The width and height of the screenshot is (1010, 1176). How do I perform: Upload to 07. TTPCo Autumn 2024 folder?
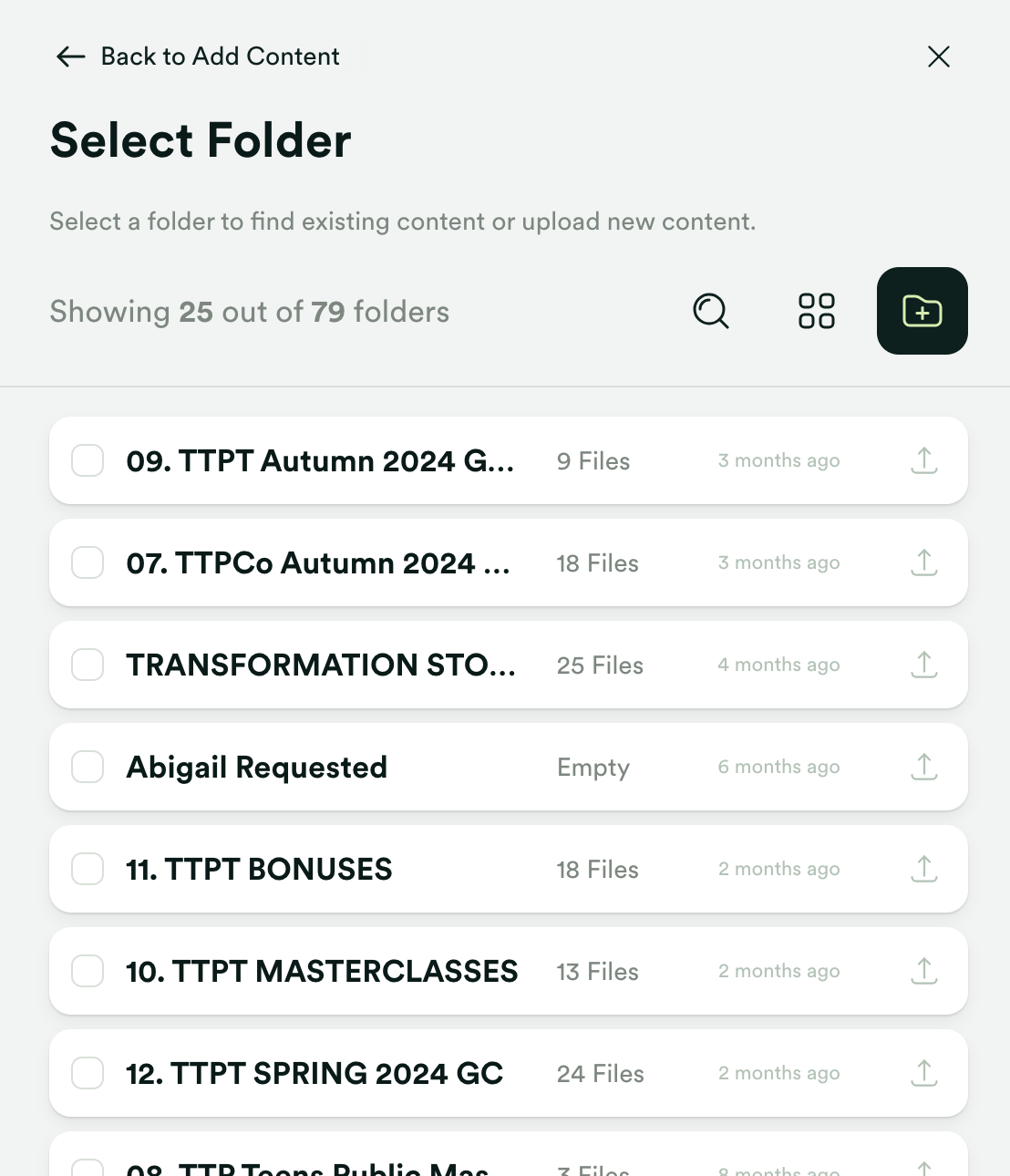923,562
